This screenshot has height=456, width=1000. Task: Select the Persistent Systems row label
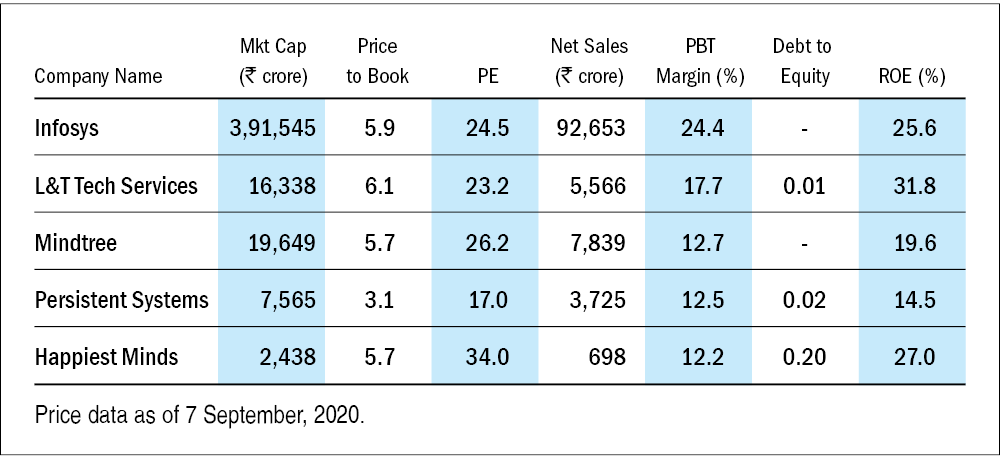[x=122, y=299]
